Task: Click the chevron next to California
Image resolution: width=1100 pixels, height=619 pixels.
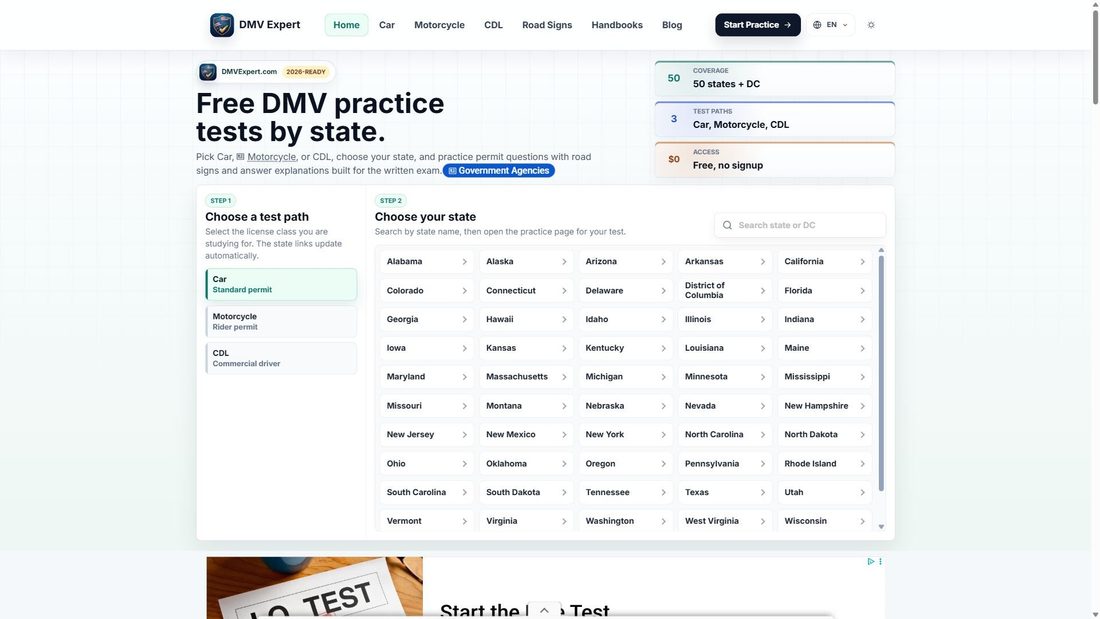Action: [862, 262]
